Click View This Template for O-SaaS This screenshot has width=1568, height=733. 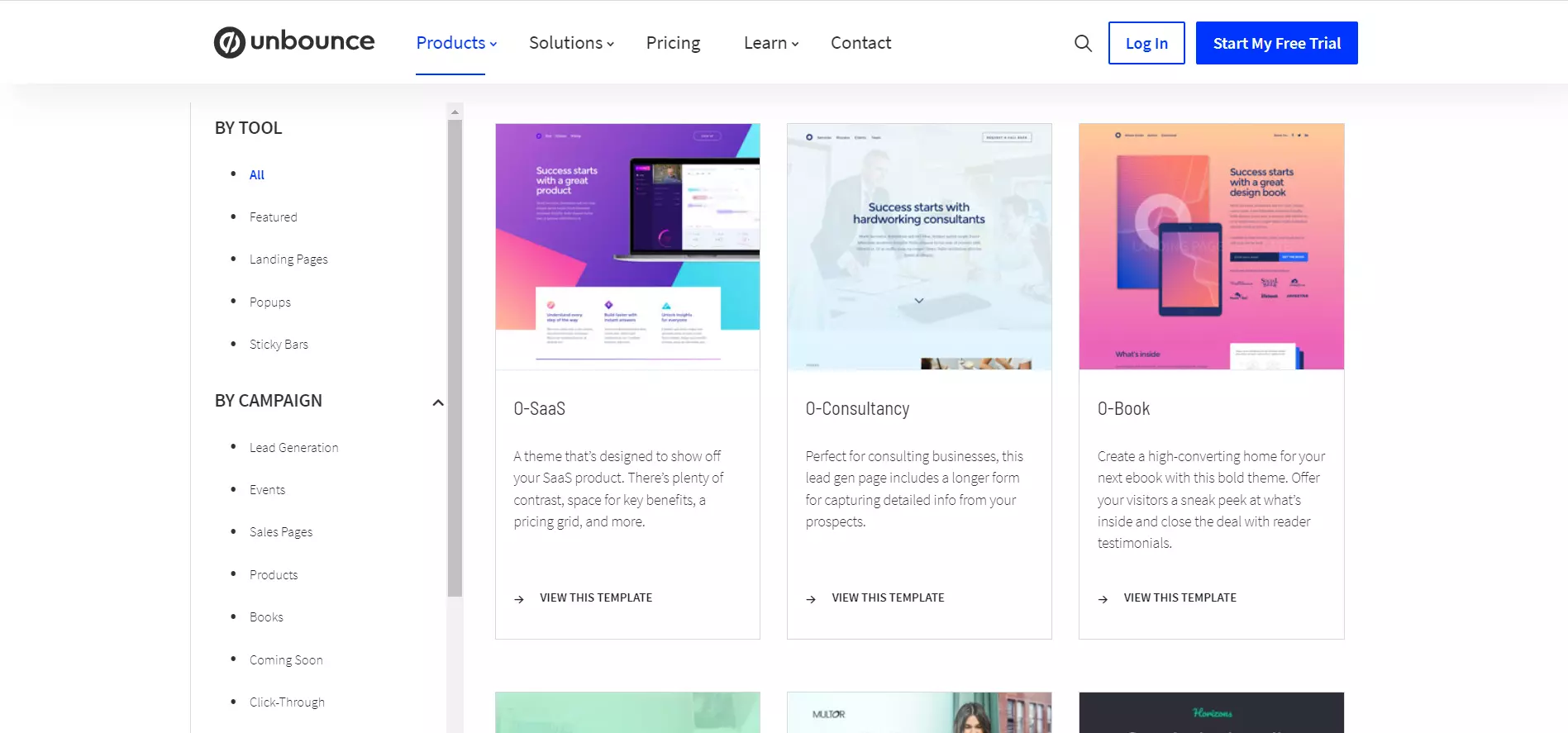[x=596, y=598]
